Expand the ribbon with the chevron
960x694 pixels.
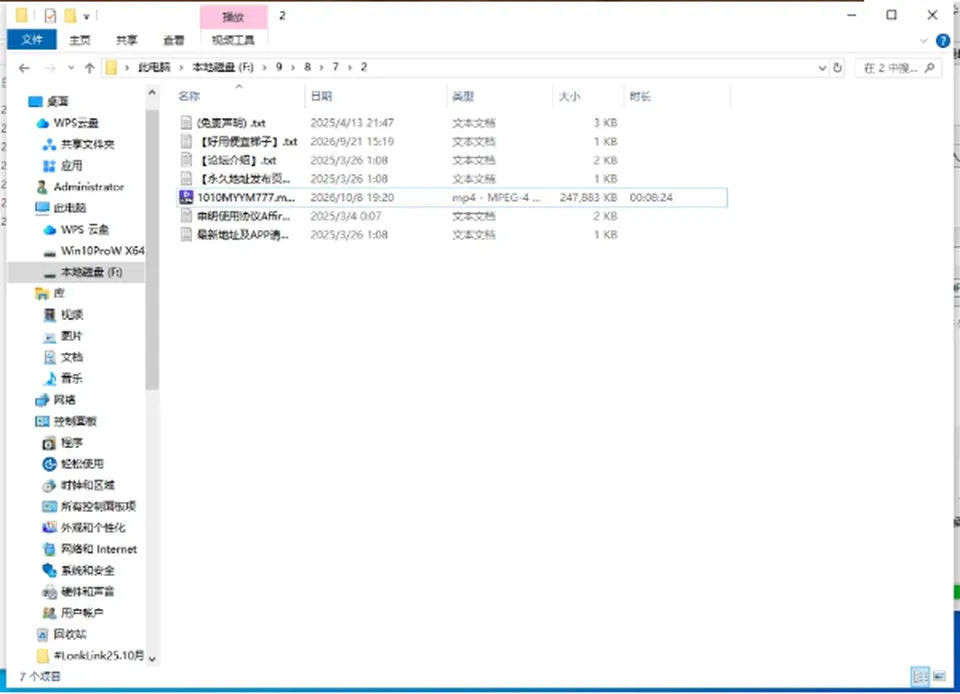[923, 41]
